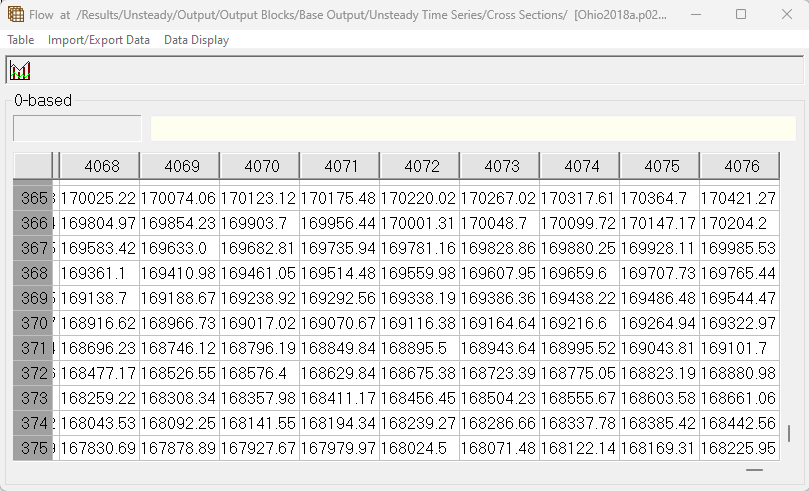Click cell value 169854.23

coord(178,223)
